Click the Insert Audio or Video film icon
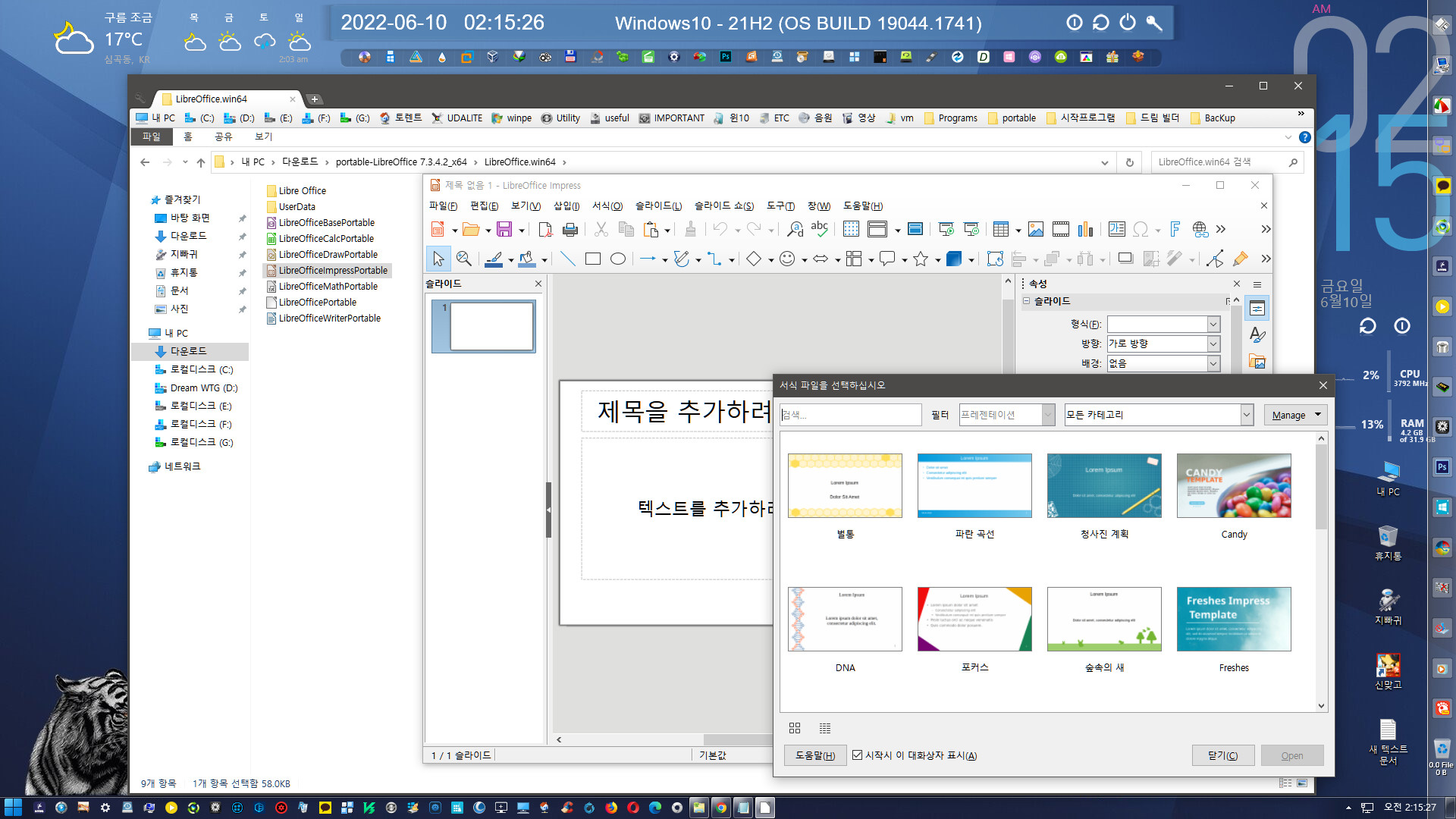This screenshot has width=1456, height=819. point(1061,229)
